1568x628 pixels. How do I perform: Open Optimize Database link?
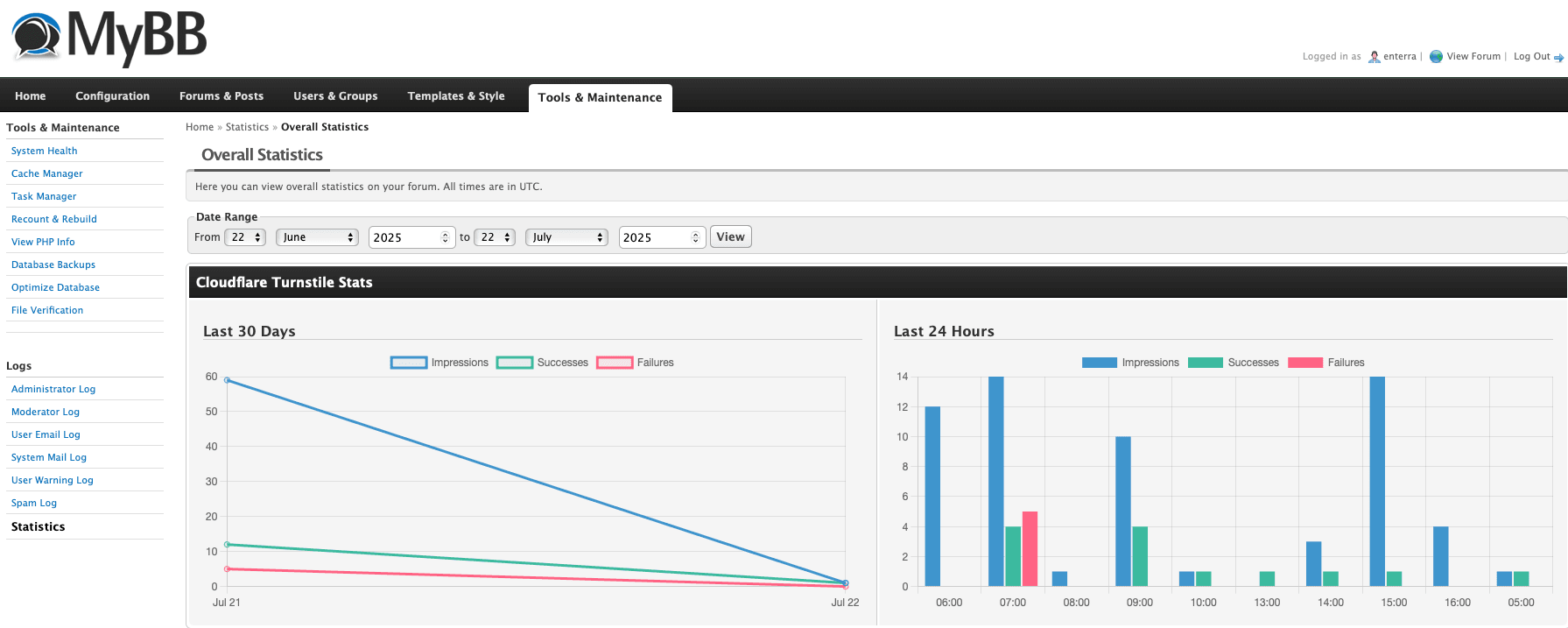click(55, 287)
